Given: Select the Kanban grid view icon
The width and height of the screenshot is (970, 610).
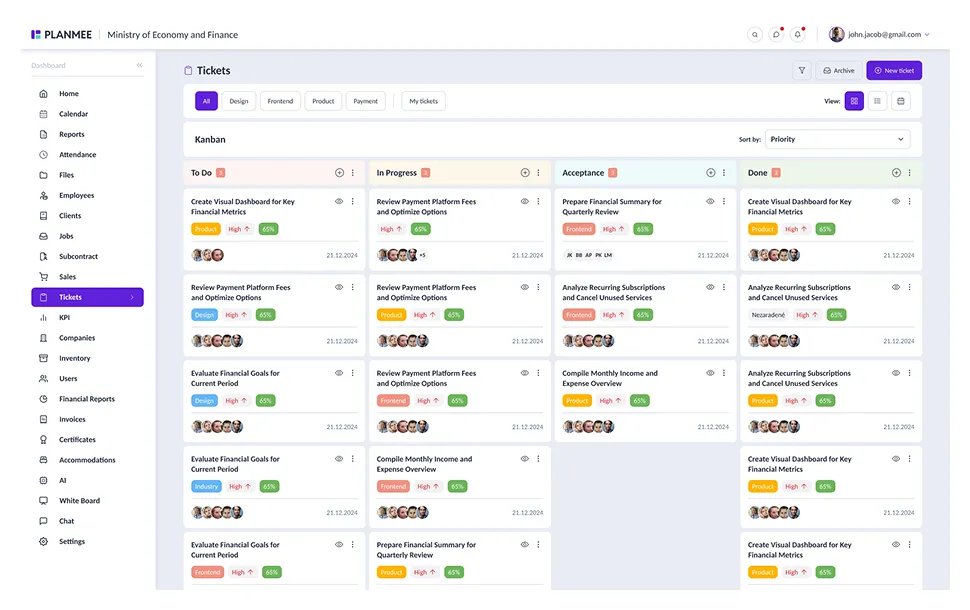Looking at the screenshot, I should pos(854,101).
